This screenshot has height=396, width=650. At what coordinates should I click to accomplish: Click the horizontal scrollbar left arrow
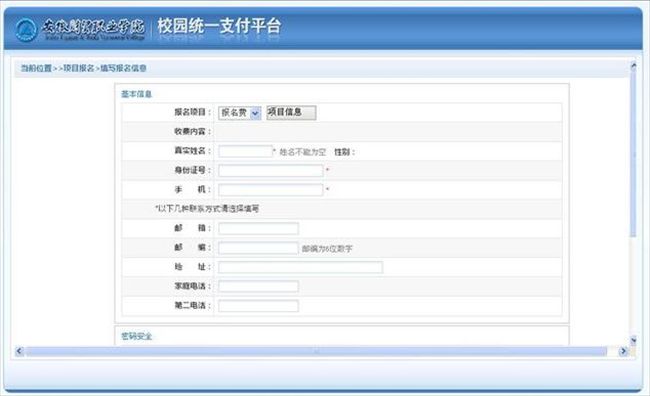pos(19,351)
